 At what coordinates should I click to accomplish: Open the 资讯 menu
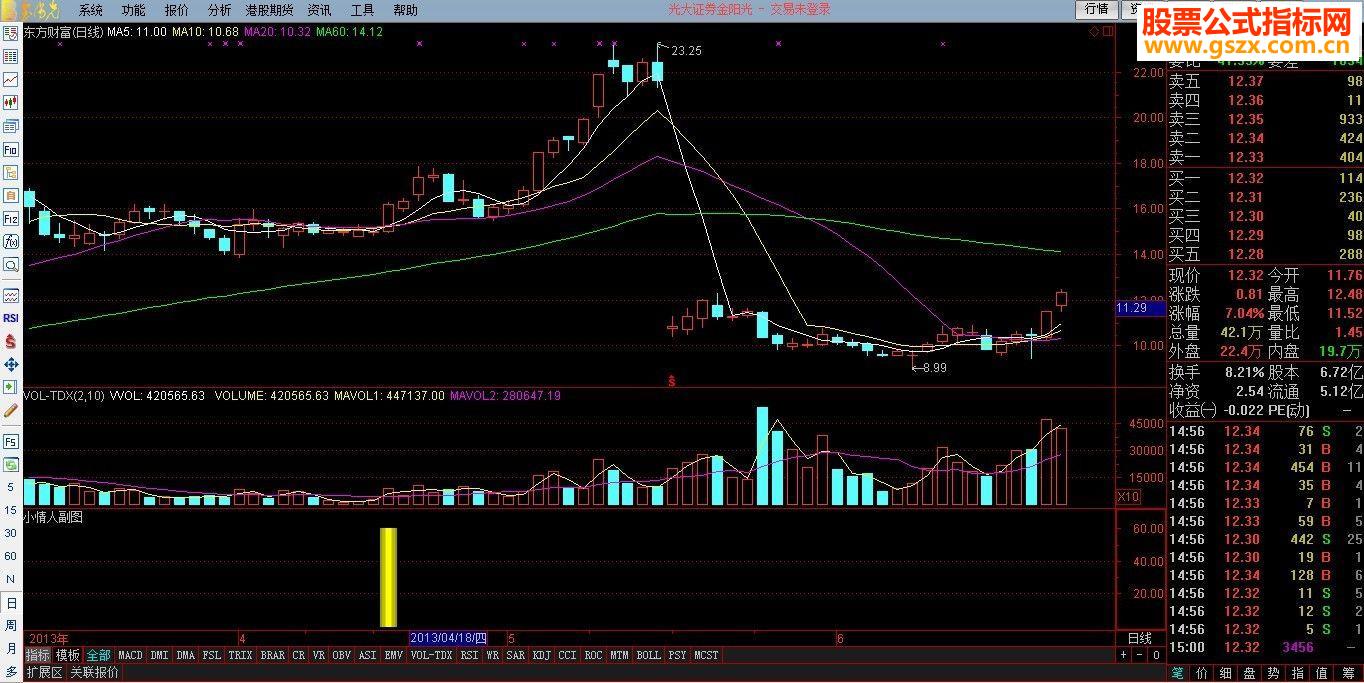(x=320, y=10)
